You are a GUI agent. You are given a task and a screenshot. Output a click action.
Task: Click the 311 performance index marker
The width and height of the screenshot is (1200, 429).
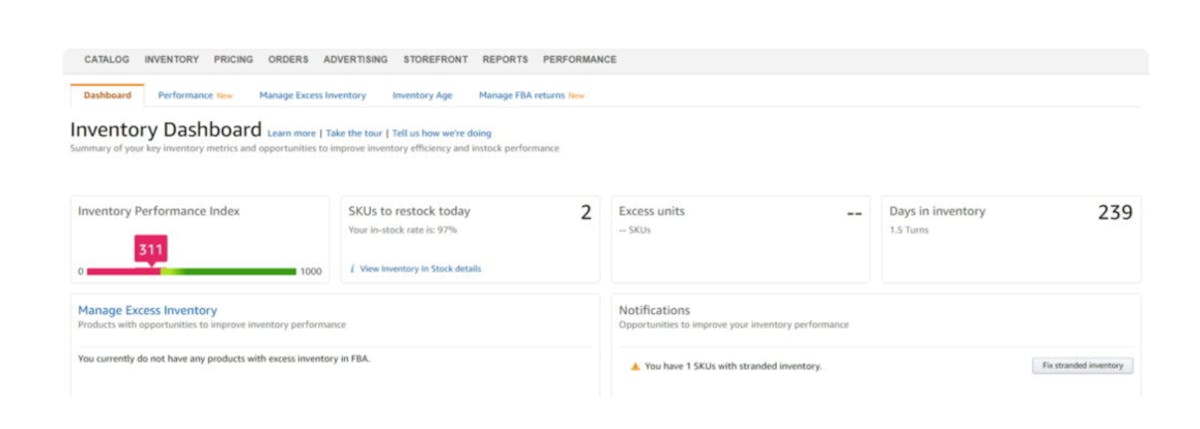coord(150,250)
